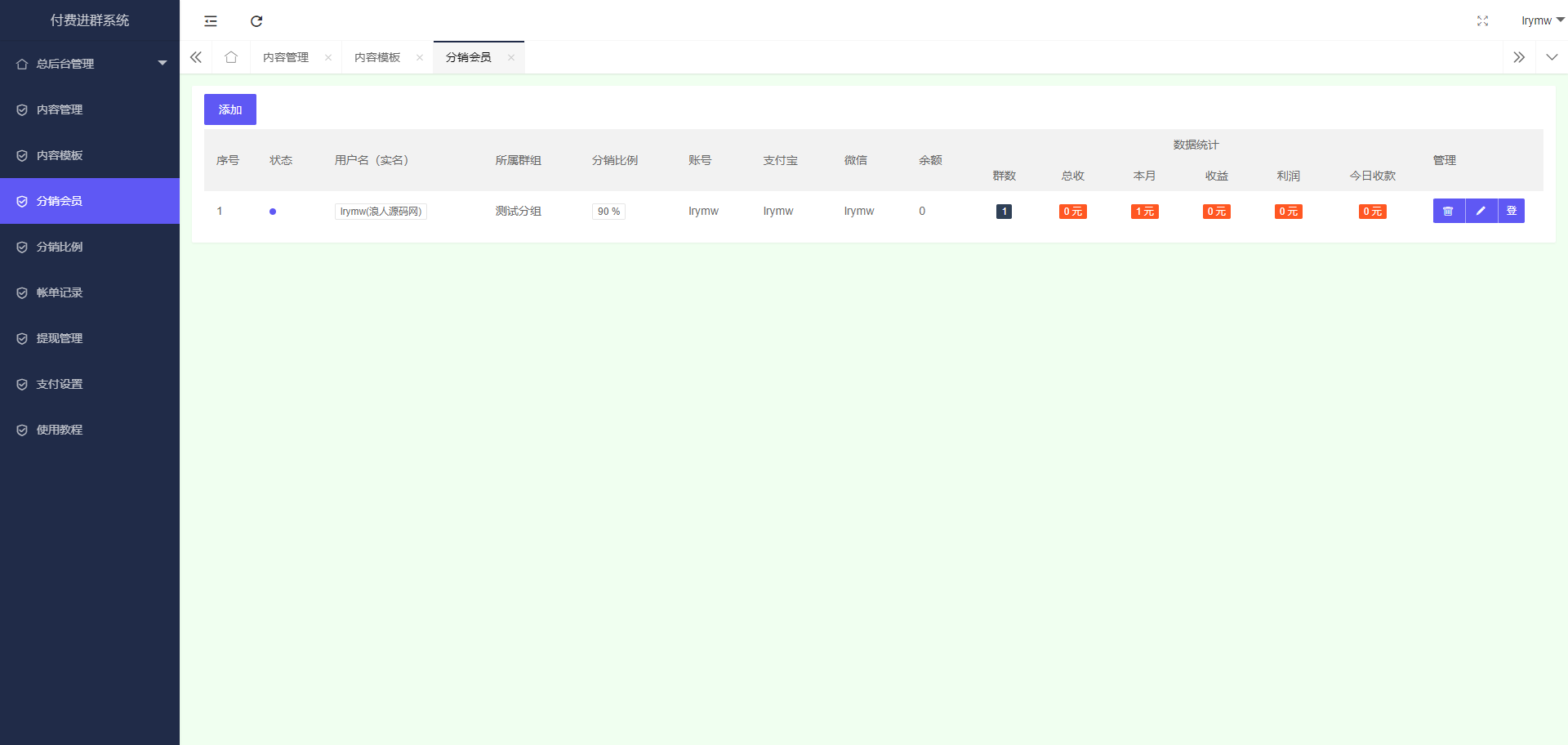Image resolution: width=1568 pixels, height=745 pixels.
Task: Close the 分销会员 tab
Action: click(511, 57)
